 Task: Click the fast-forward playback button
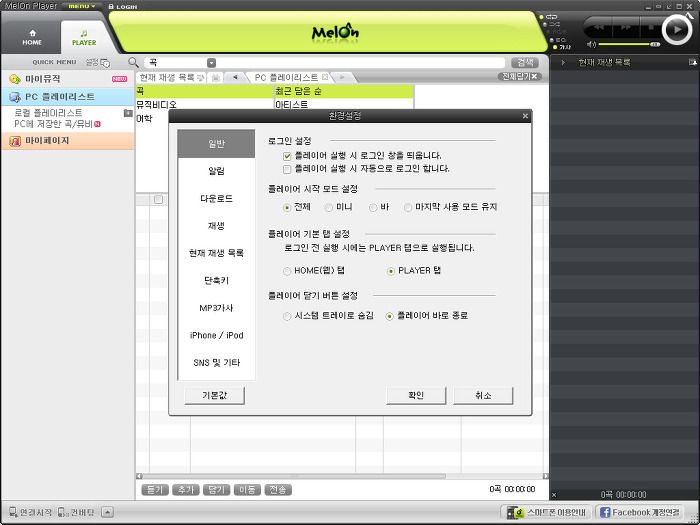625,27
